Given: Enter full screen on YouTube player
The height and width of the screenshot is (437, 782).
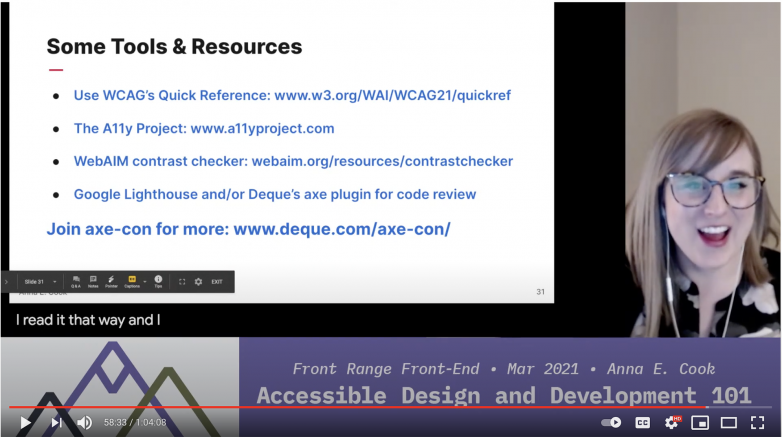Looking at the screenshot, I should pos(758,423).
